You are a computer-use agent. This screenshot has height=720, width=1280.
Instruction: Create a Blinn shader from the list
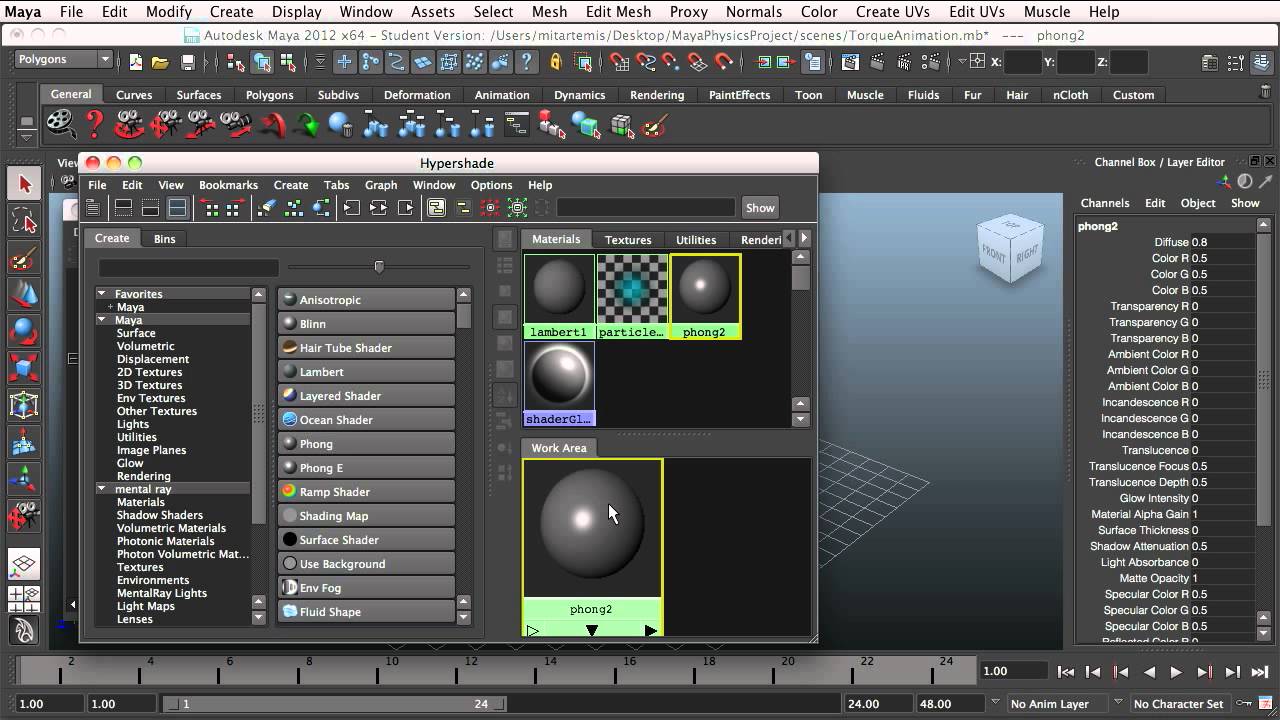[x=367, y=324]
